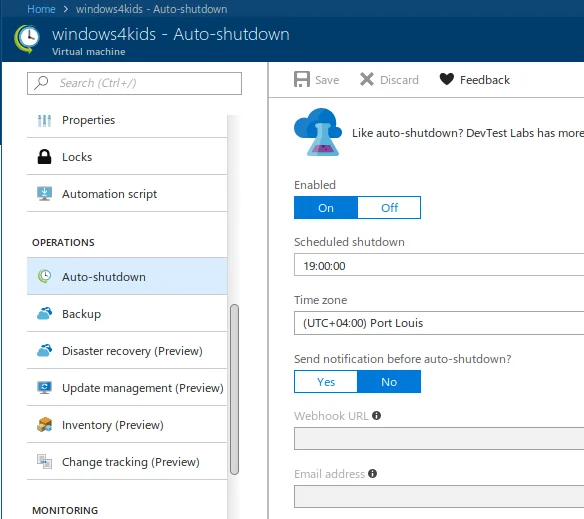The width and height of the screenshot is (584, 519).
Task: Click the sidebar vertical scrollbar thumb
Action: coord(234,389)
